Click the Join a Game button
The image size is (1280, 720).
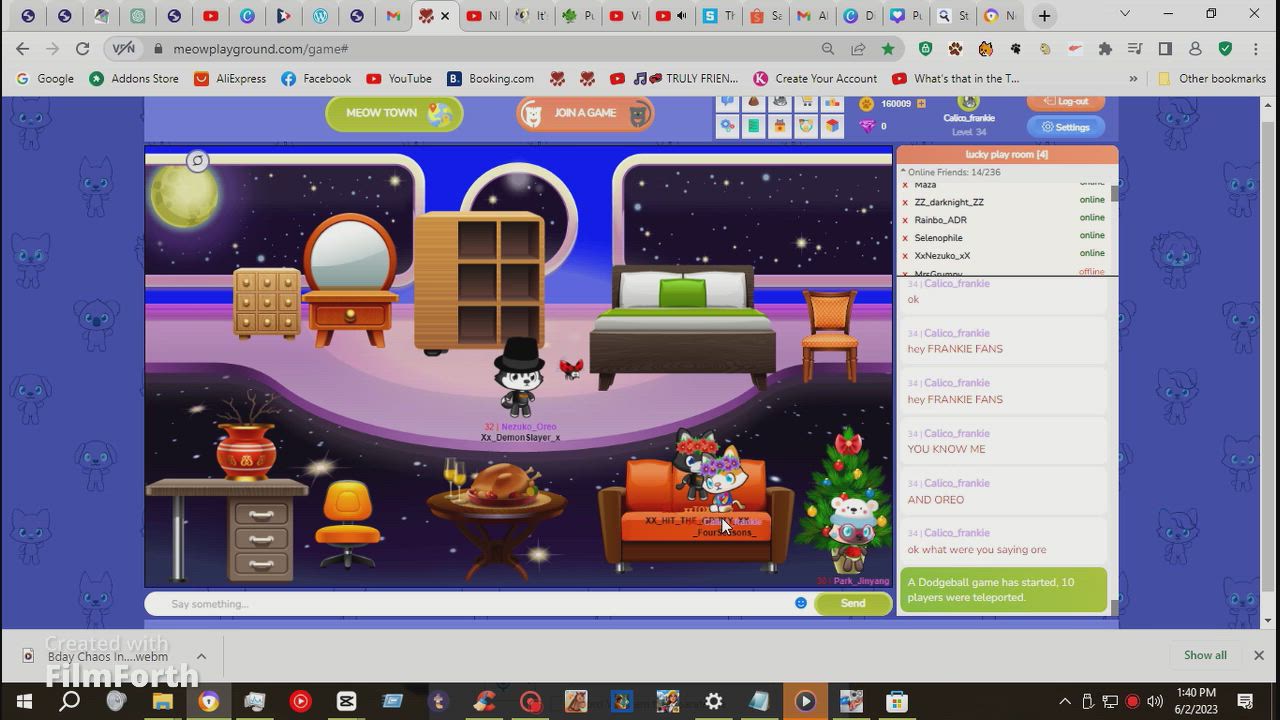tap(585, 113)
